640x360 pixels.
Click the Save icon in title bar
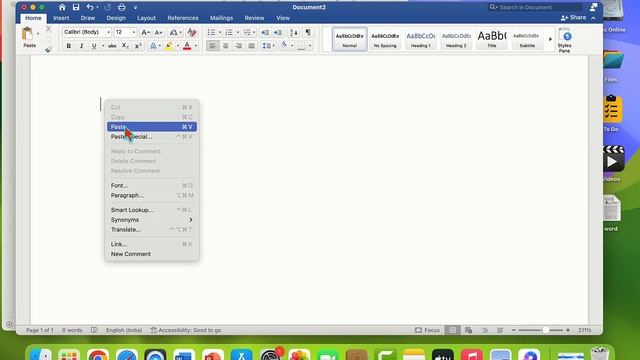point(76,7)
